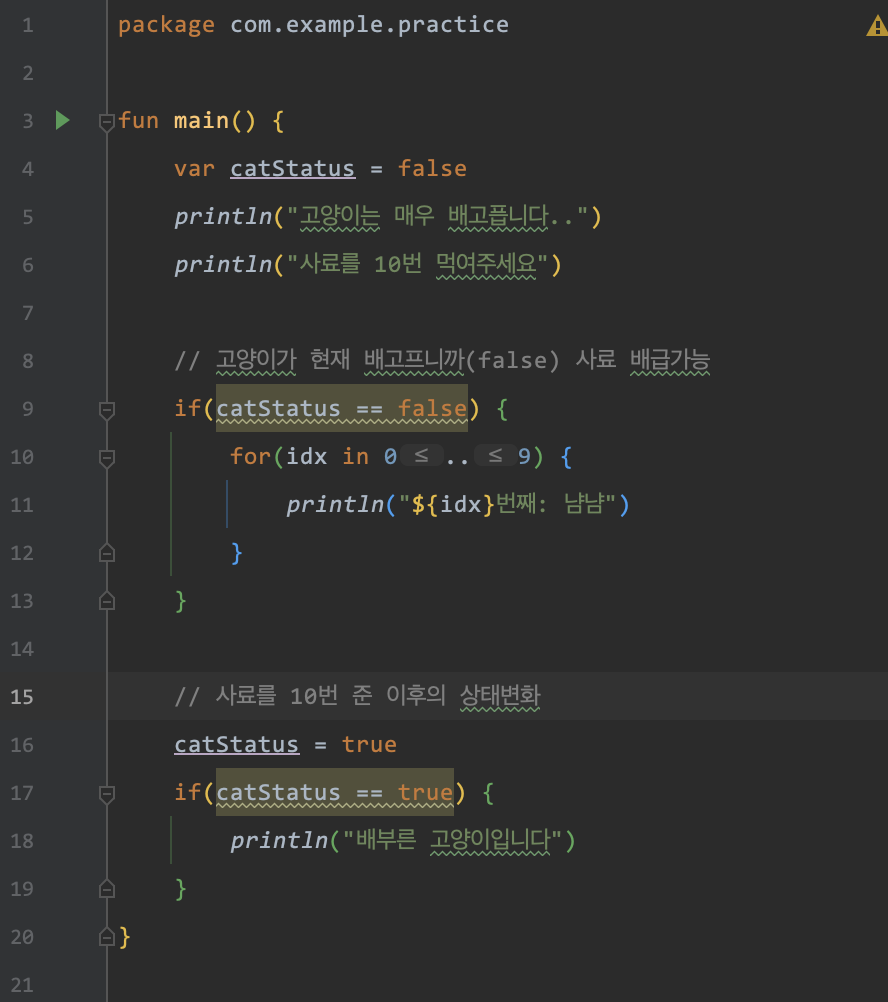
Task: Click the comment on line 8
Action: pyautogui.click(x=442, y=360)
